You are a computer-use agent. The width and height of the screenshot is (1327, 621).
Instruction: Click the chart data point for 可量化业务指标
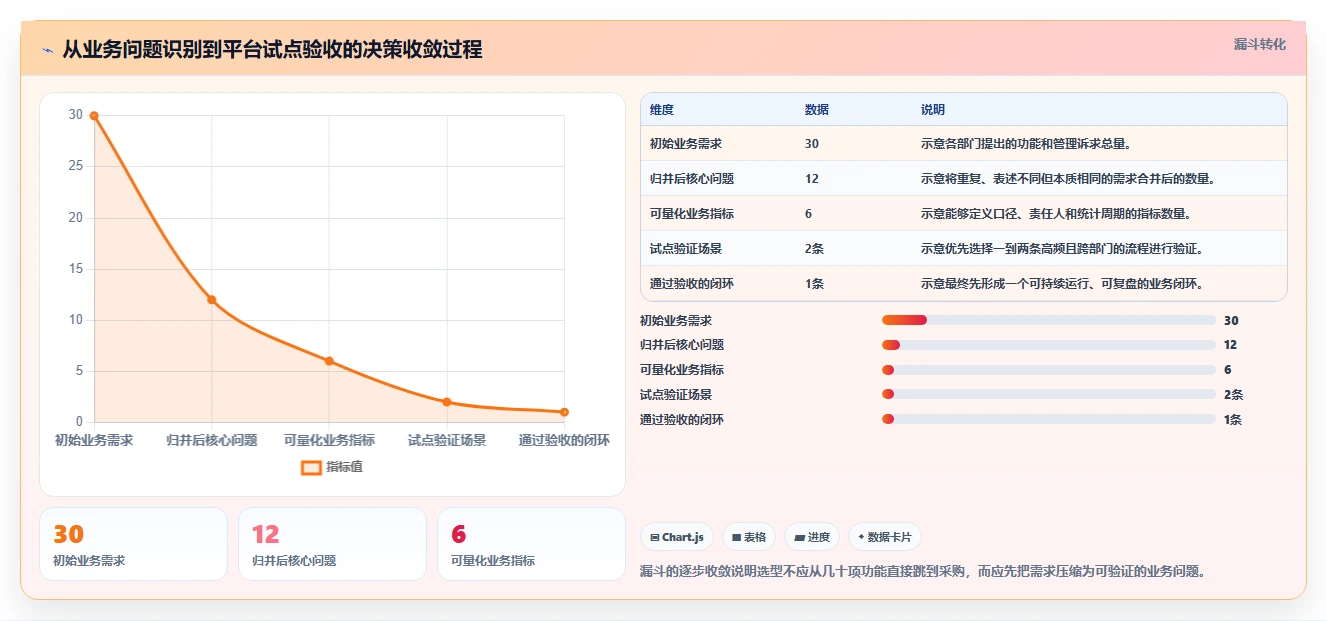[329, 361]
